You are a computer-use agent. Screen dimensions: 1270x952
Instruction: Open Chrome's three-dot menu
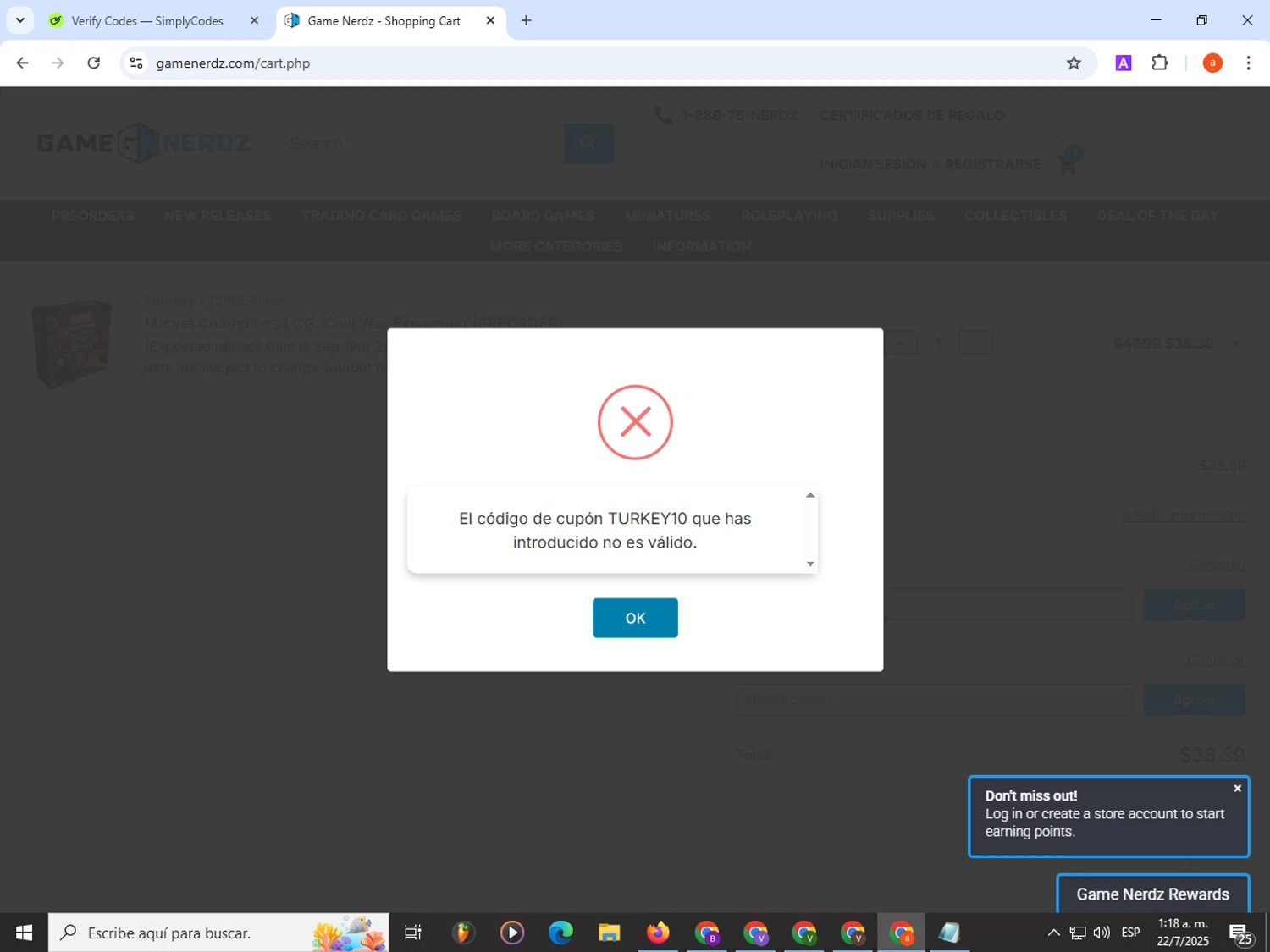click(1248, 63)
